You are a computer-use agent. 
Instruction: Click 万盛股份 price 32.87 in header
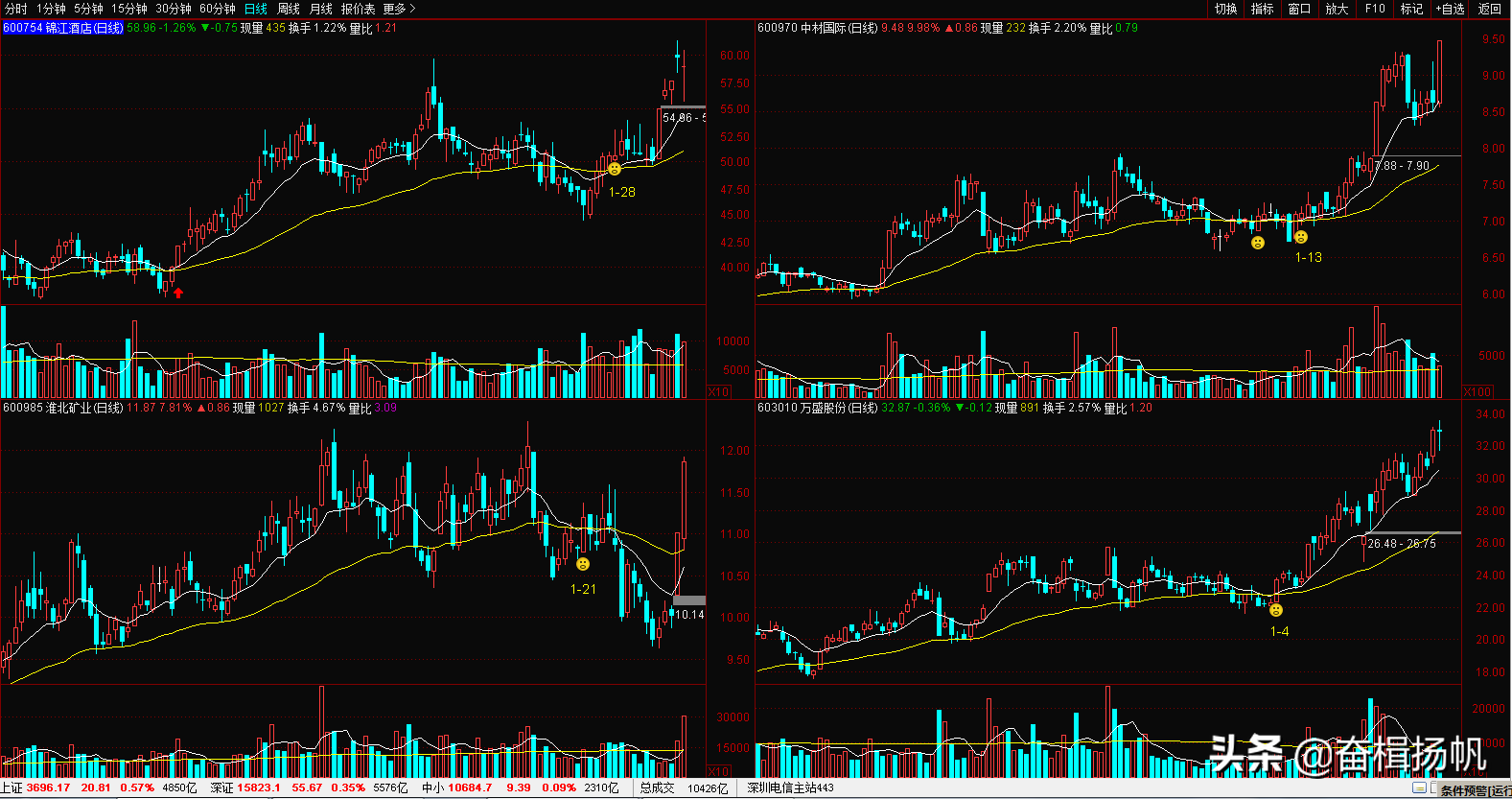click(x=896, y=408)
